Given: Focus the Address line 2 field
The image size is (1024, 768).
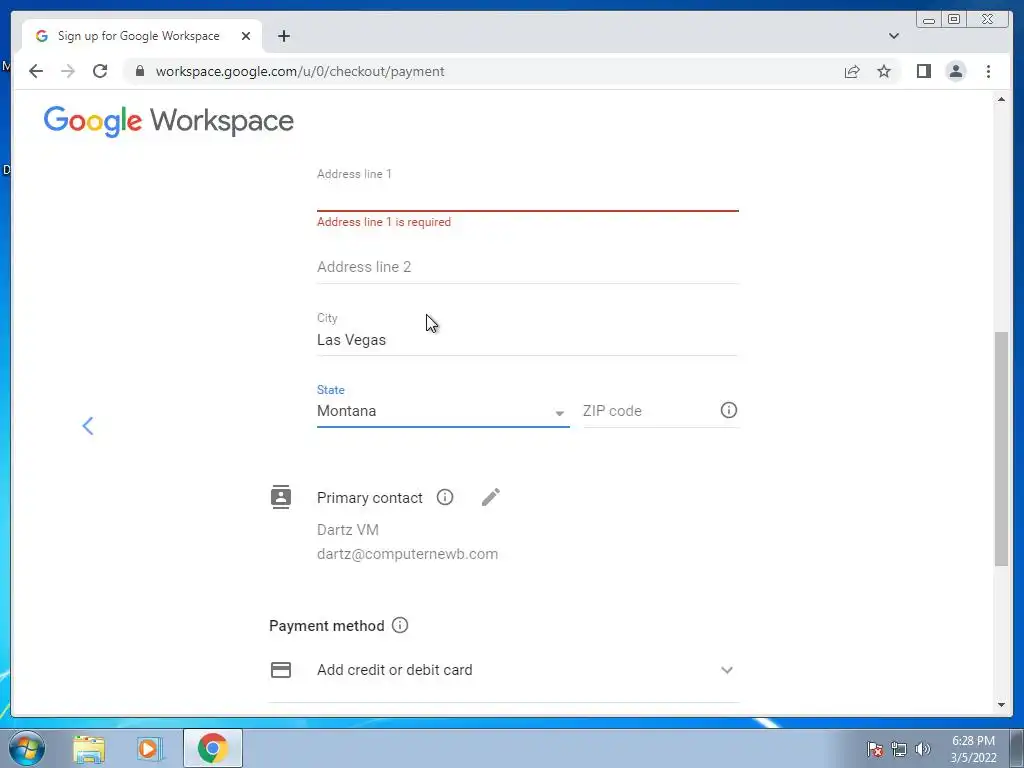Looking at the screenshot, I should 528,267.
